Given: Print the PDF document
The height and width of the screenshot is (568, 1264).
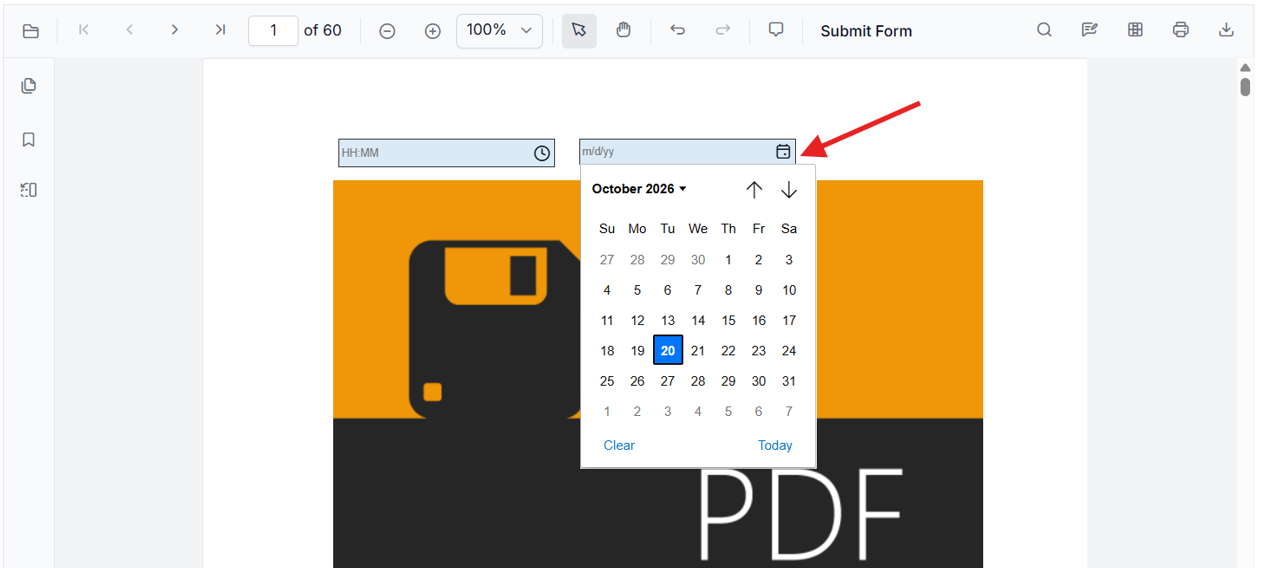Looking at the screenshot, I should 1181,30.
